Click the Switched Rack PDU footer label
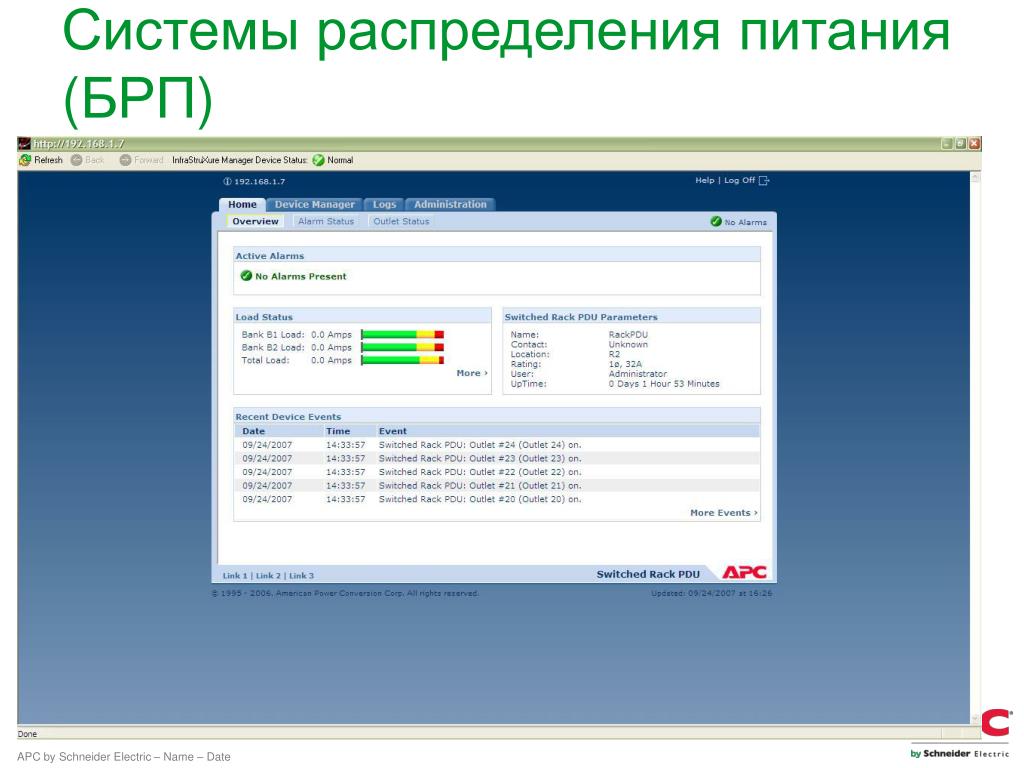This screenshot has height=768, width=1024. [648, 574]
